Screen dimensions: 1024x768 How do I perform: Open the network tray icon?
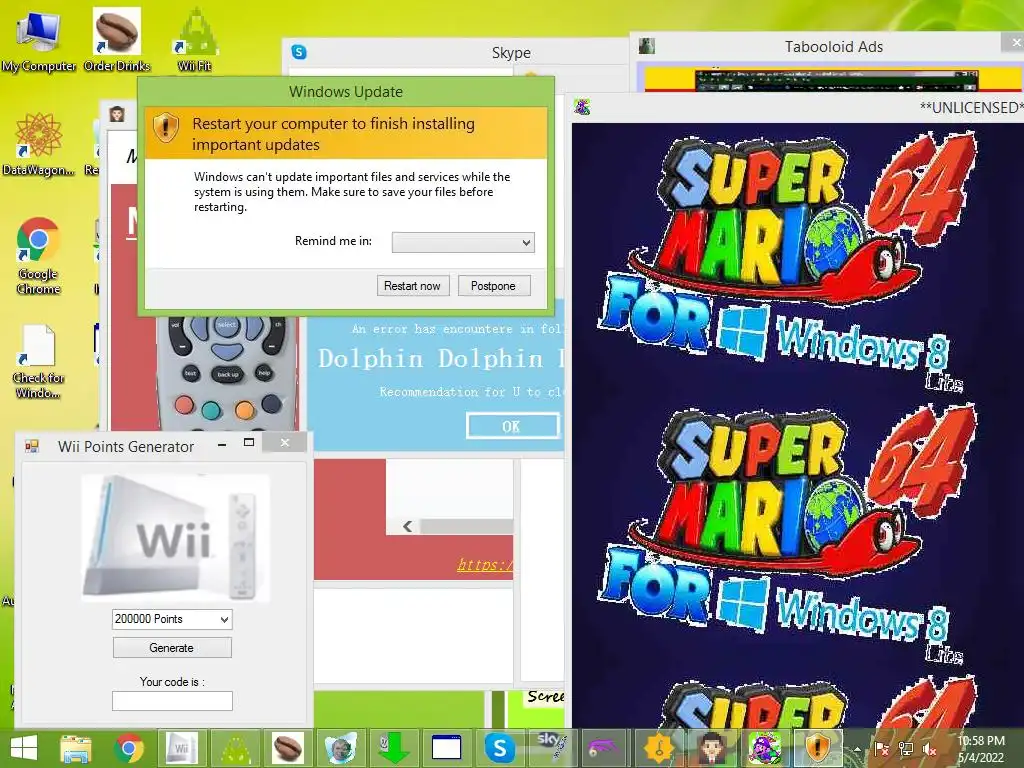point(906,750)
